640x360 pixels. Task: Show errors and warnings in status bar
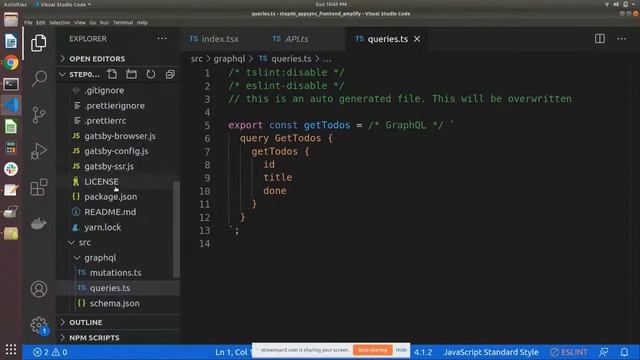click(50, 352)
